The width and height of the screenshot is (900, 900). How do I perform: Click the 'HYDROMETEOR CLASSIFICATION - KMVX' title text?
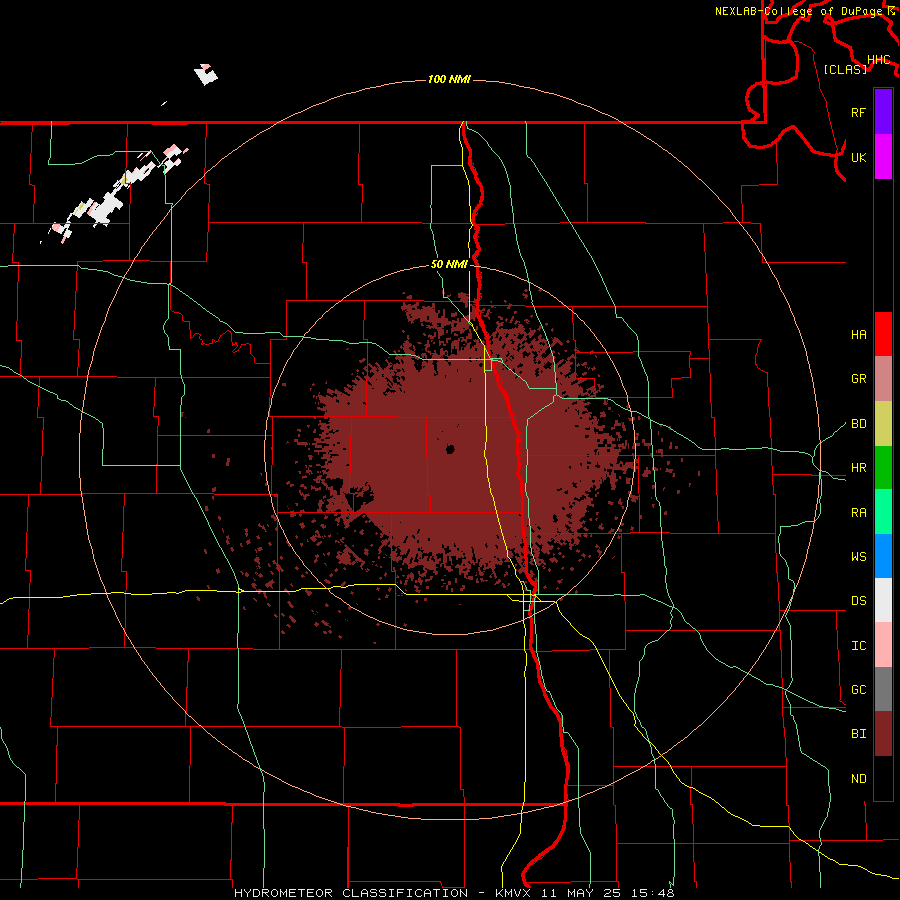coord(383,893)
